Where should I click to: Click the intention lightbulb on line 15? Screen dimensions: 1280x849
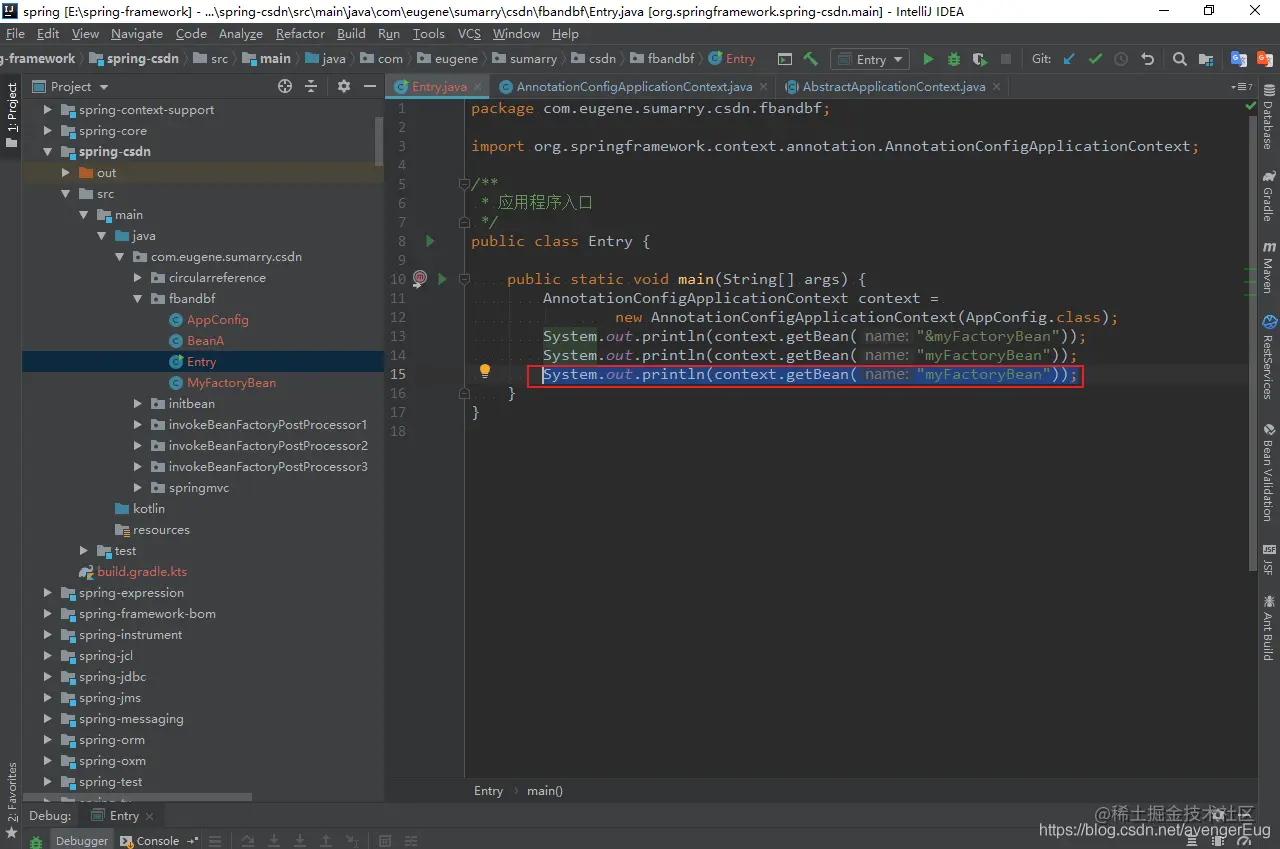[485, 371]
